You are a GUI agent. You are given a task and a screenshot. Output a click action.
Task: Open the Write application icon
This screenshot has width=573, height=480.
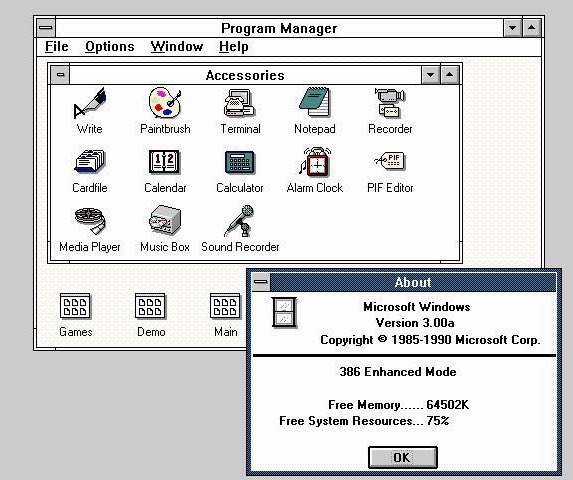click(x=90, y=103)
